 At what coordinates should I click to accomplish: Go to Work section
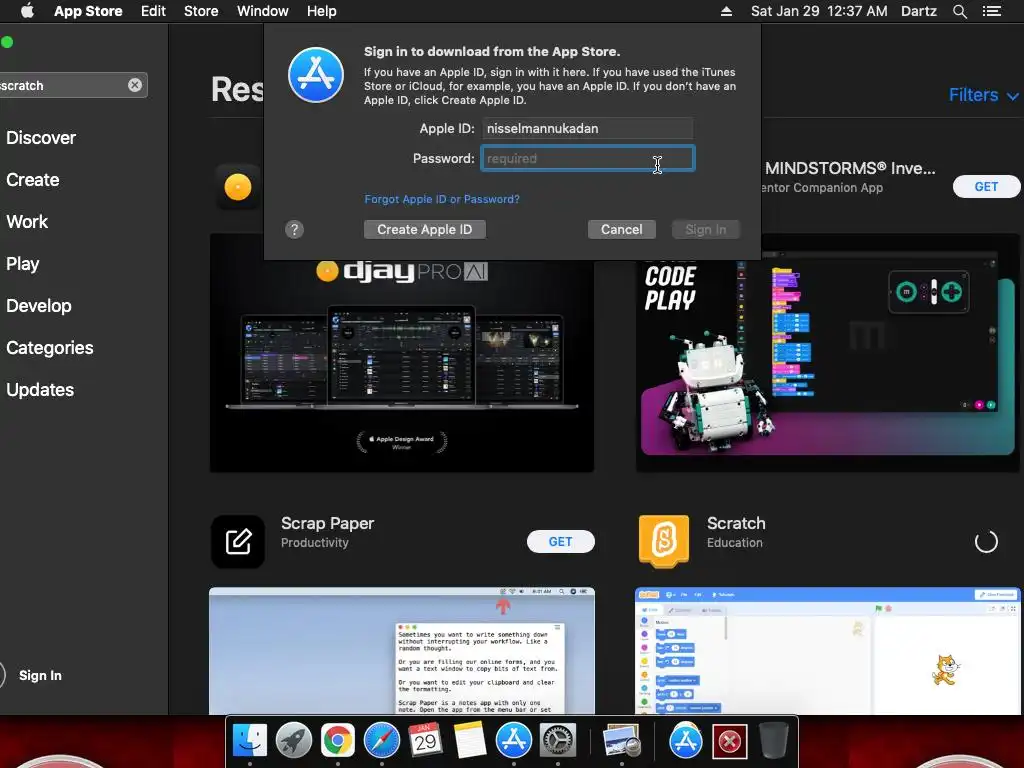[27, 221]
